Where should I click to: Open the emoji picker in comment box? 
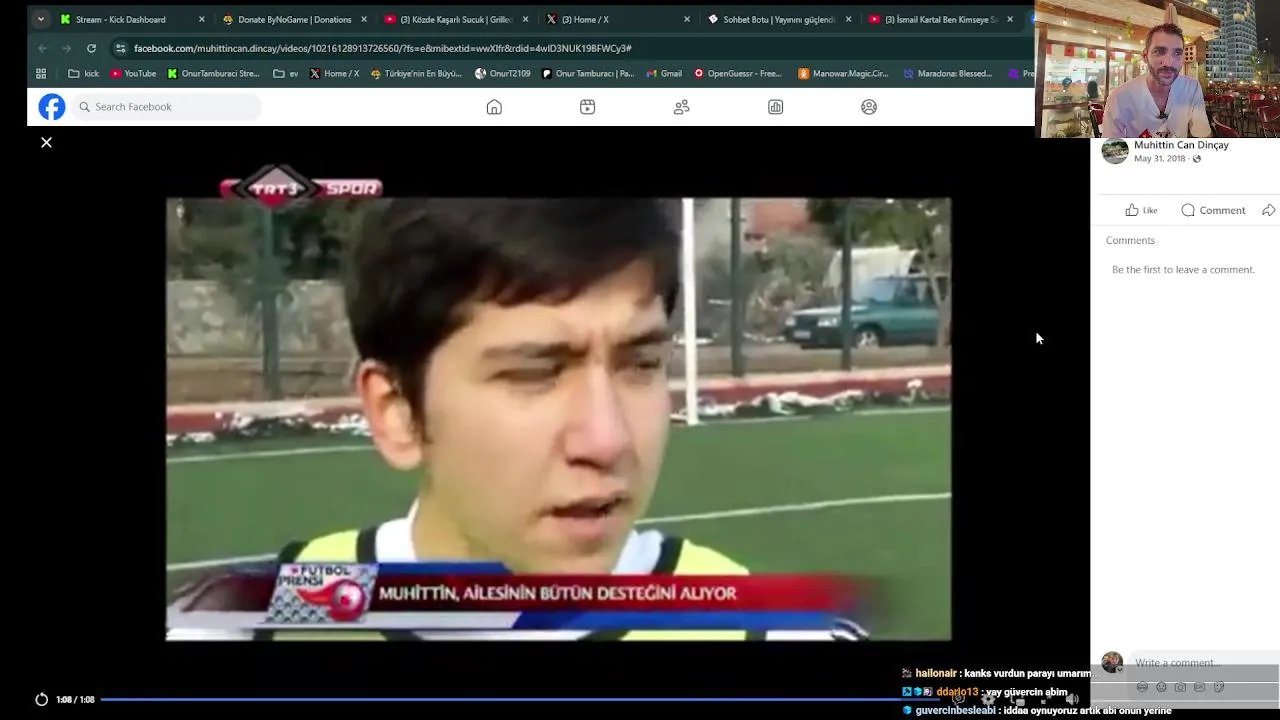coord(1161,687)
